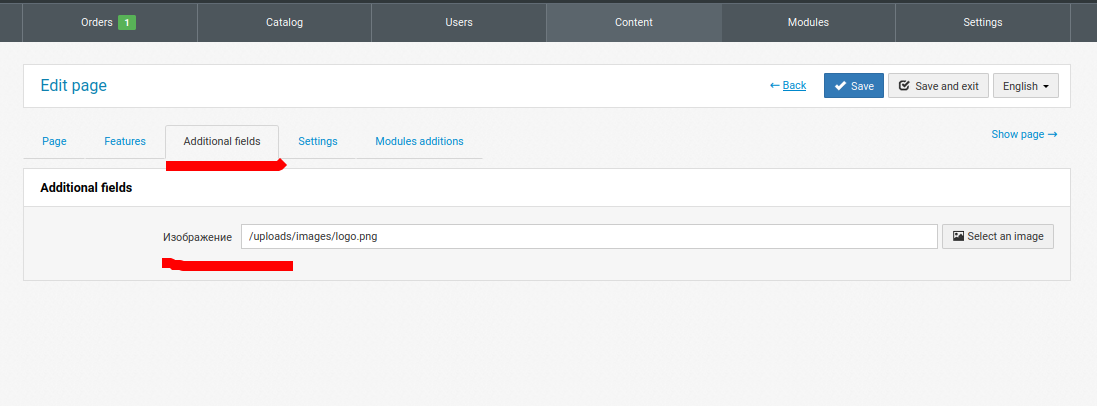Open the Content menu
Screen dimensions: 1097x406
click(634, 22)
